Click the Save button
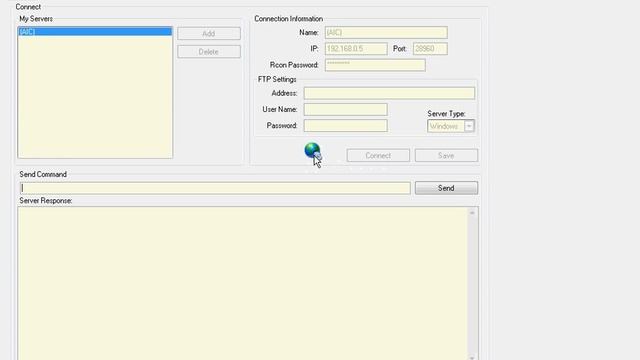640x360 pixels. click(446, 156)
